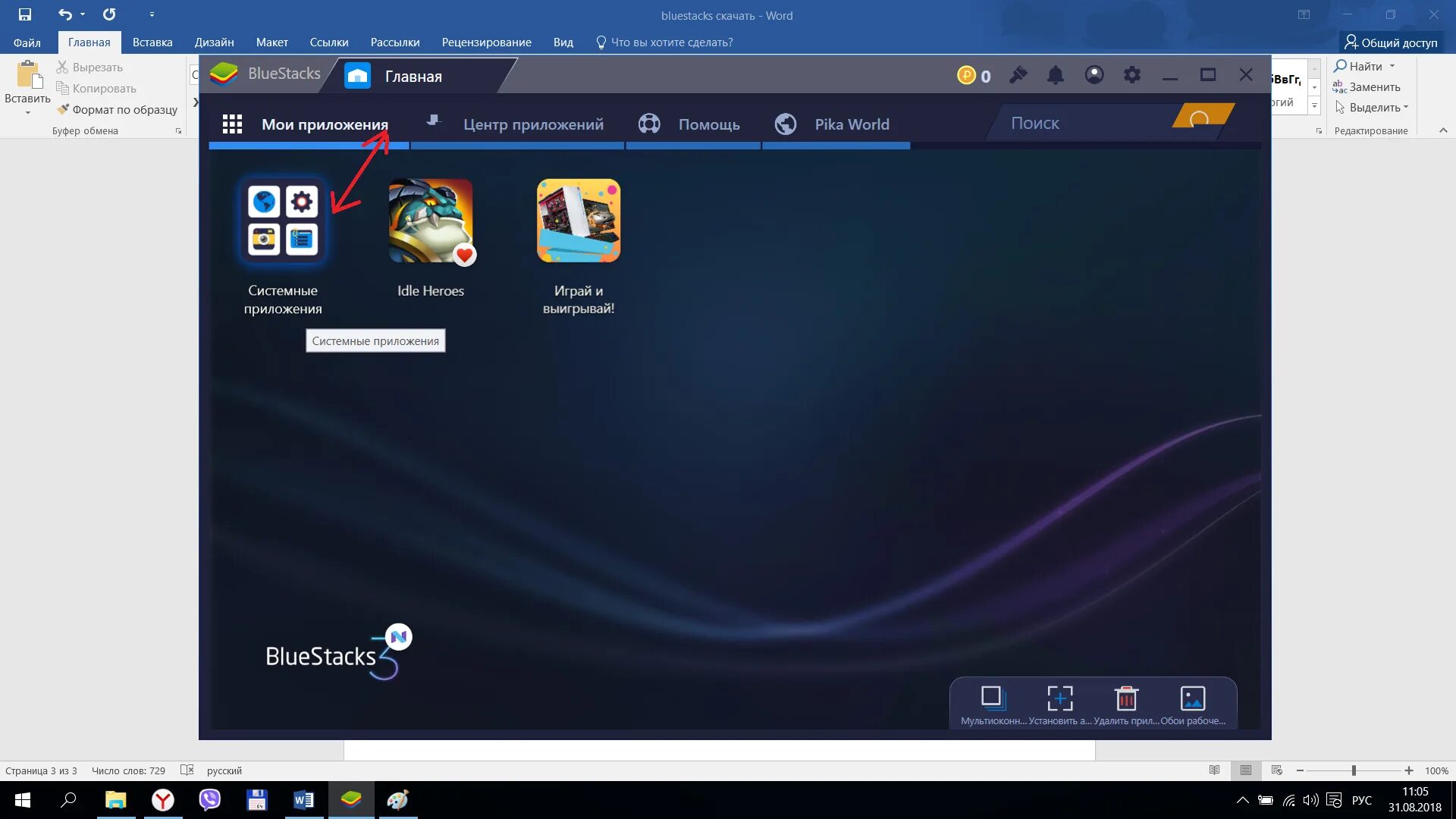This screenshot has width=1456, height=819.
Task: Launch the Idle Heroes game icon
Action: tap(431, 221)
